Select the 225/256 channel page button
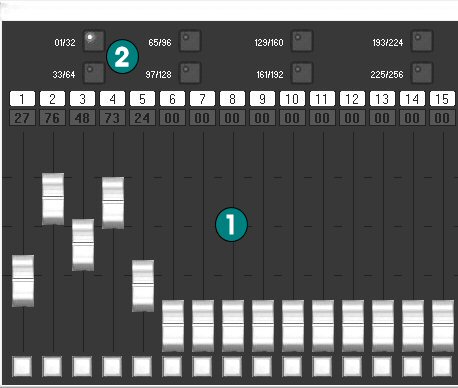458x388 pixels. click(422, 73)
